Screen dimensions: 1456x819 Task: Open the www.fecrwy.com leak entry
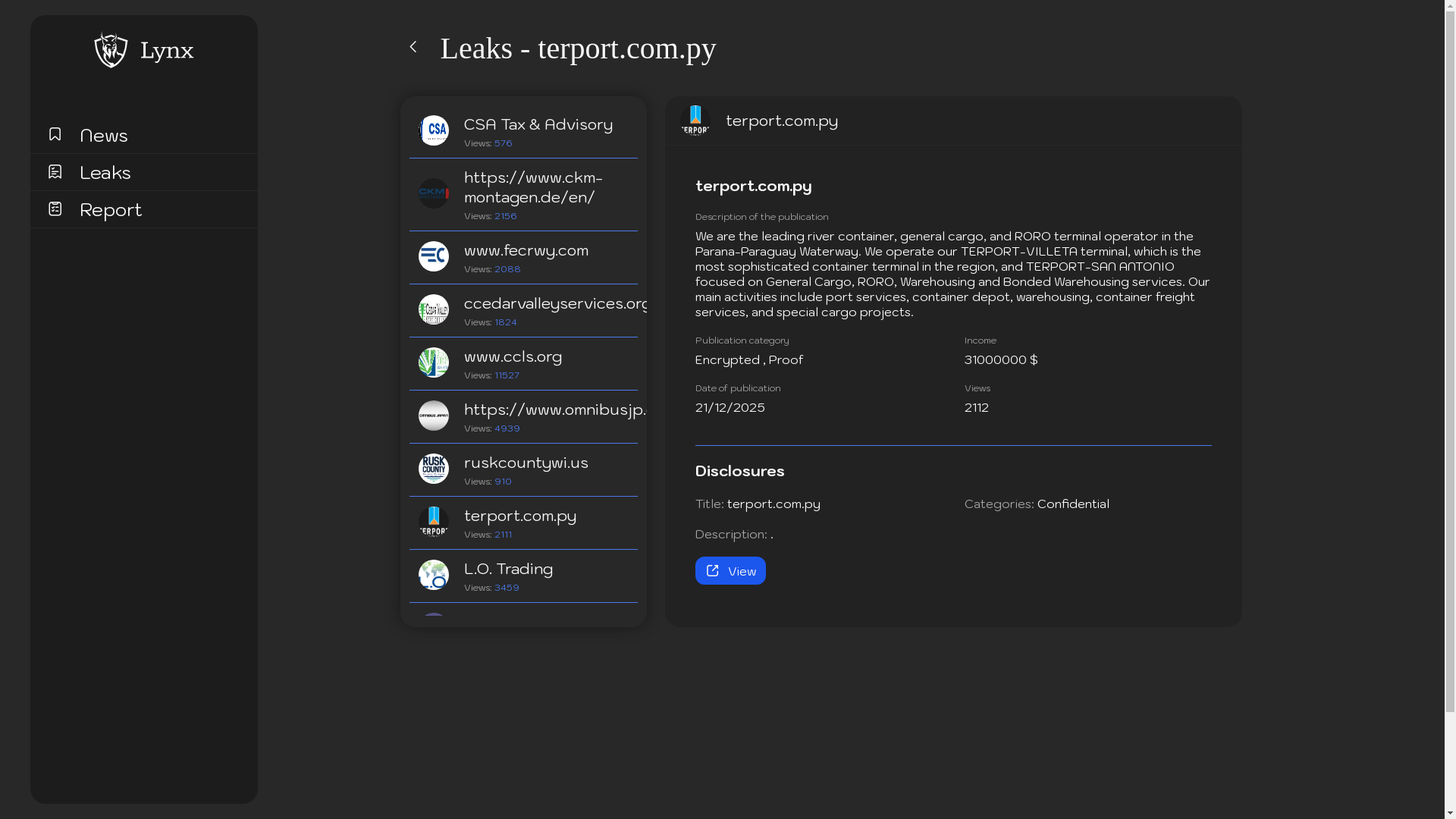click(x=526, y=251)
